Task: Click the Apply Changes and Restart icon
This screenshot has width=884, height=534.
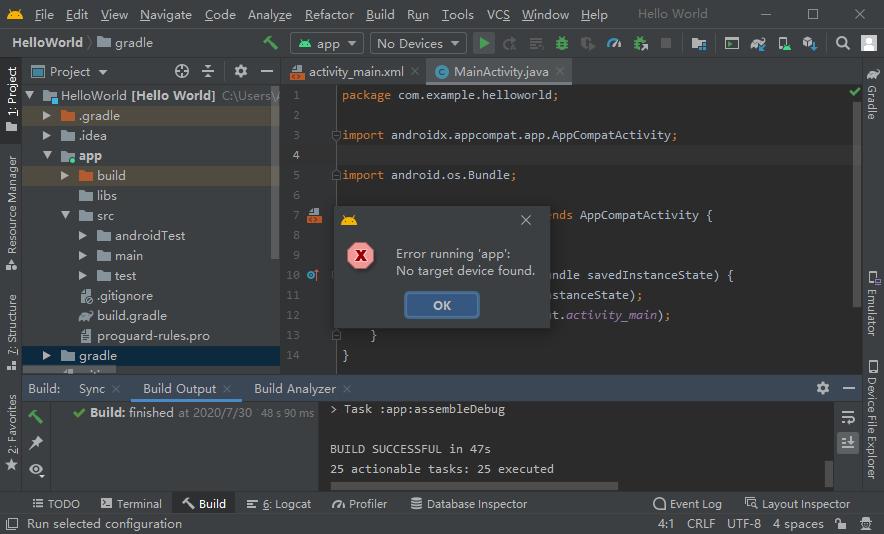Action: (x=510, y=43)
